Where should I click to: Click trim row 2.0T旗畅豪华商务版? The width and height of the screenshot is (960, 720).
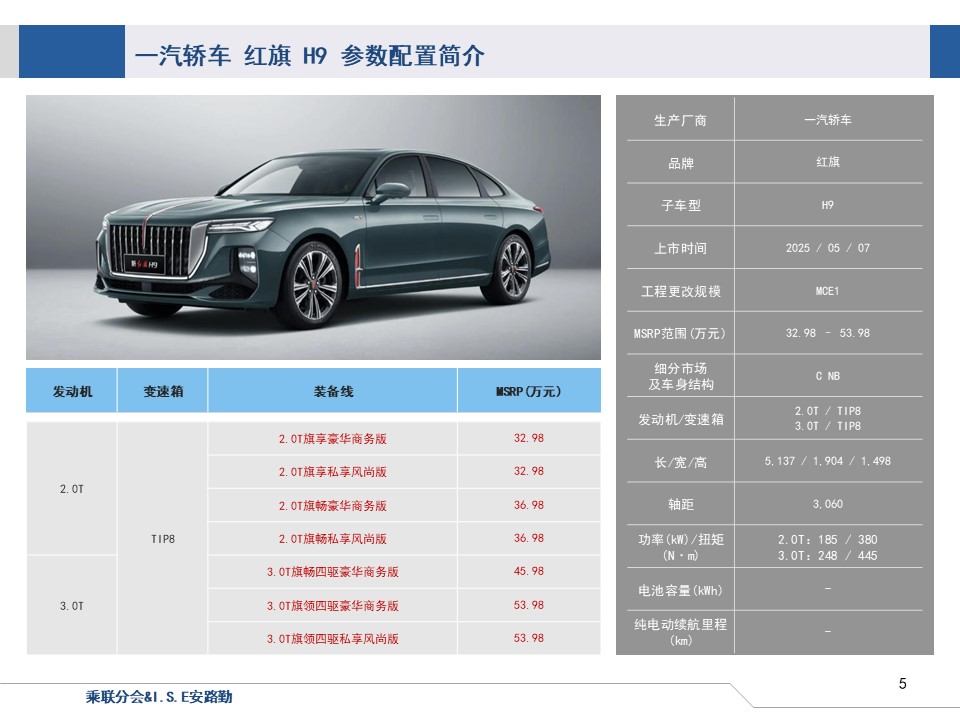(x=332, y=506)
